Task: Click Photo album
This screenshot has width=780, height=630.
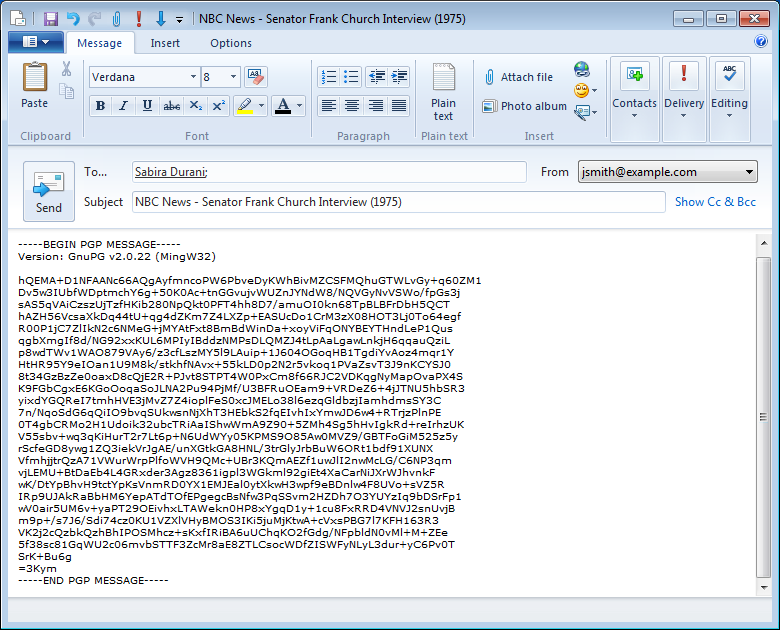Action: [x=525, y=106]
